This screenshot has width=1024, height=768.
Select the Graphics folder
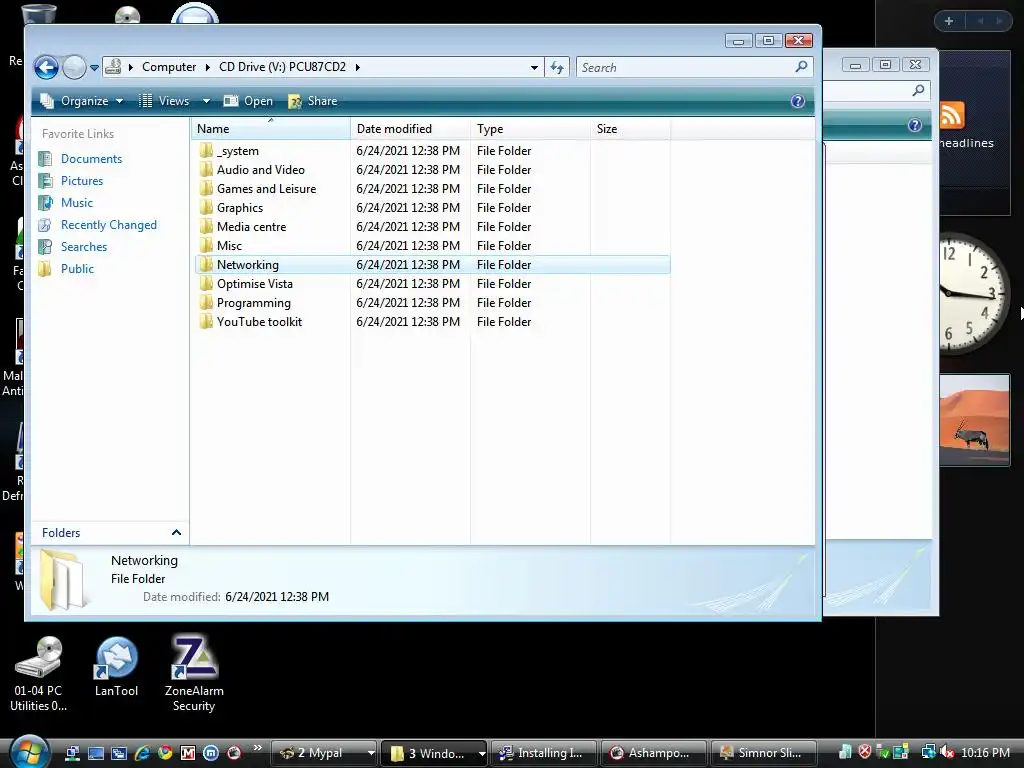pos(240,208)
